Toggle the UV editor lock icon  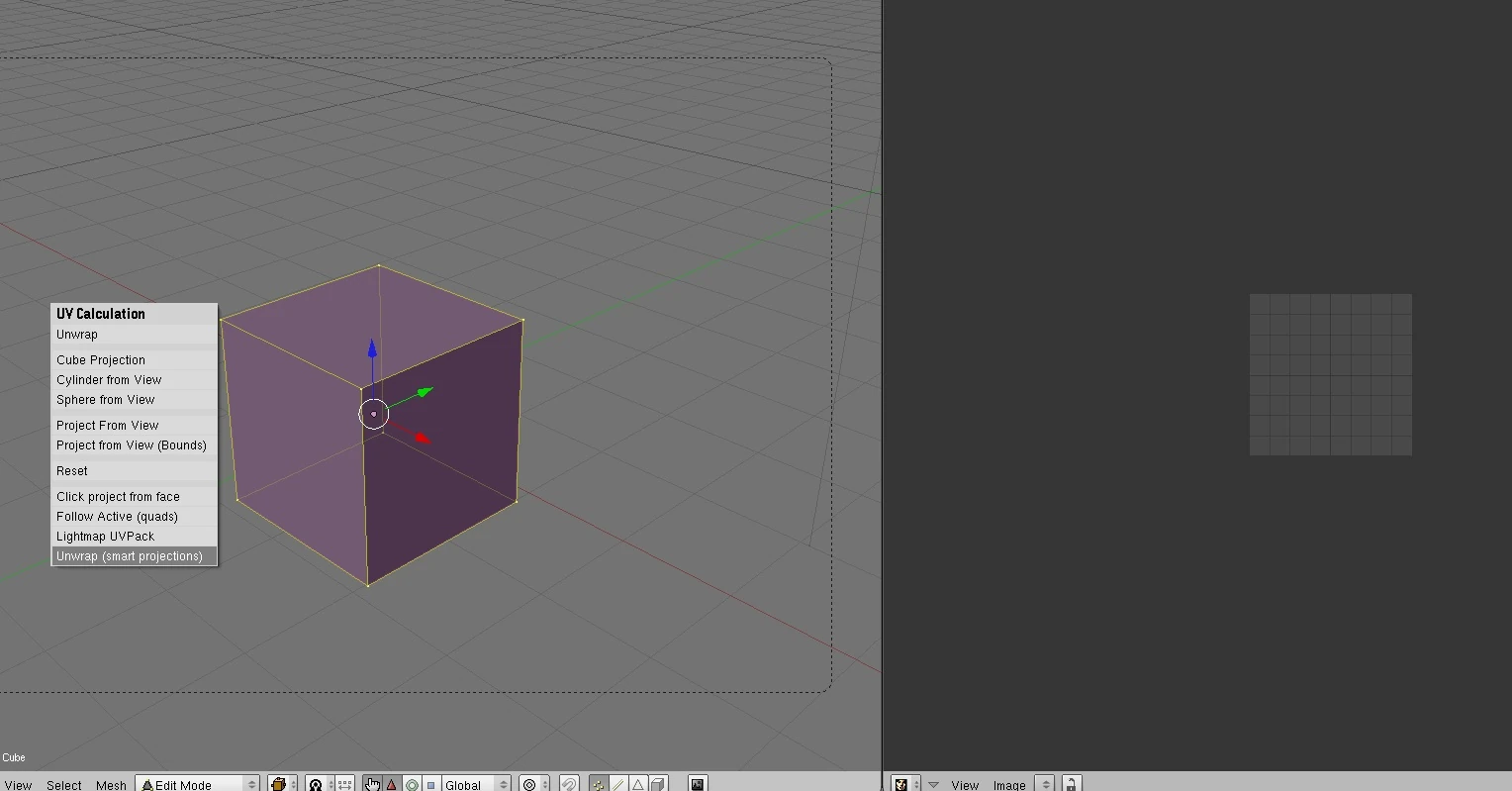(x=1072, y=784)
